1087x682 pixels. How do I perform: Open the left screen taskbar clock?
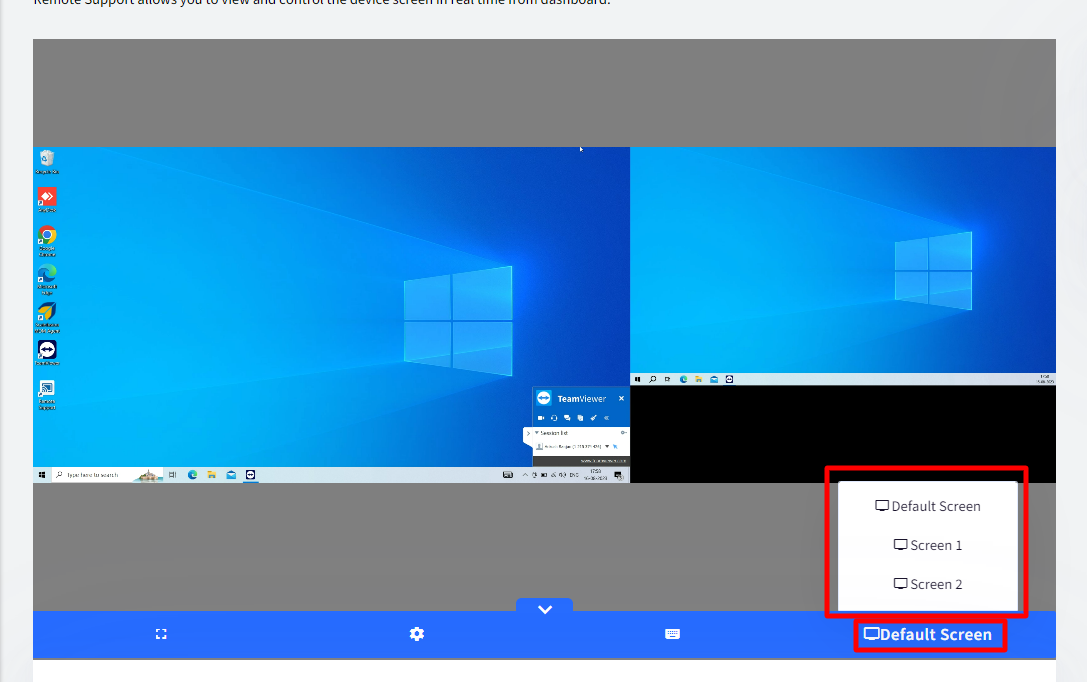tap(595, 475)
